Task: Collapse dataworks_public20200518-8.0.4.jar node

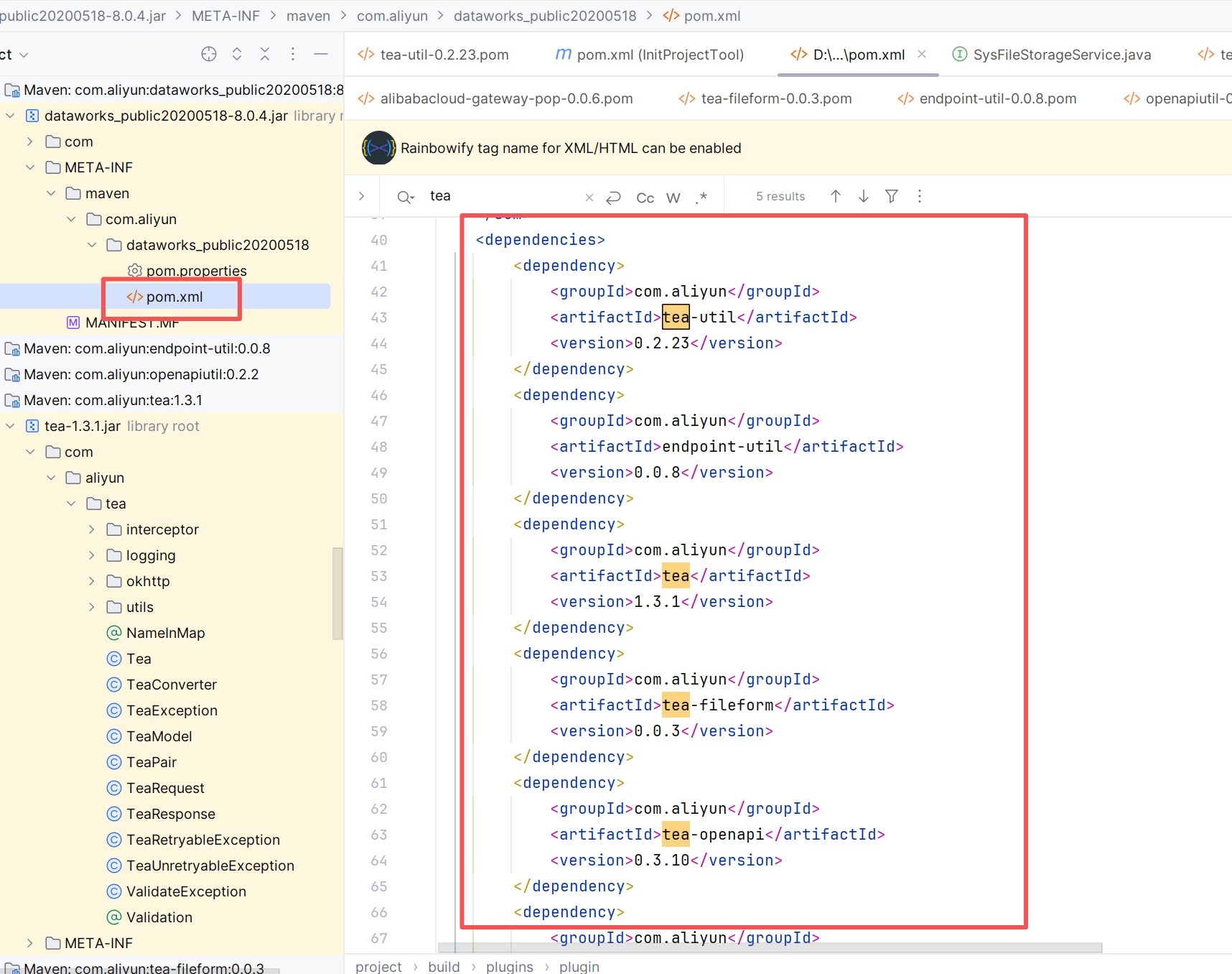Action: (x=10, y=116)
